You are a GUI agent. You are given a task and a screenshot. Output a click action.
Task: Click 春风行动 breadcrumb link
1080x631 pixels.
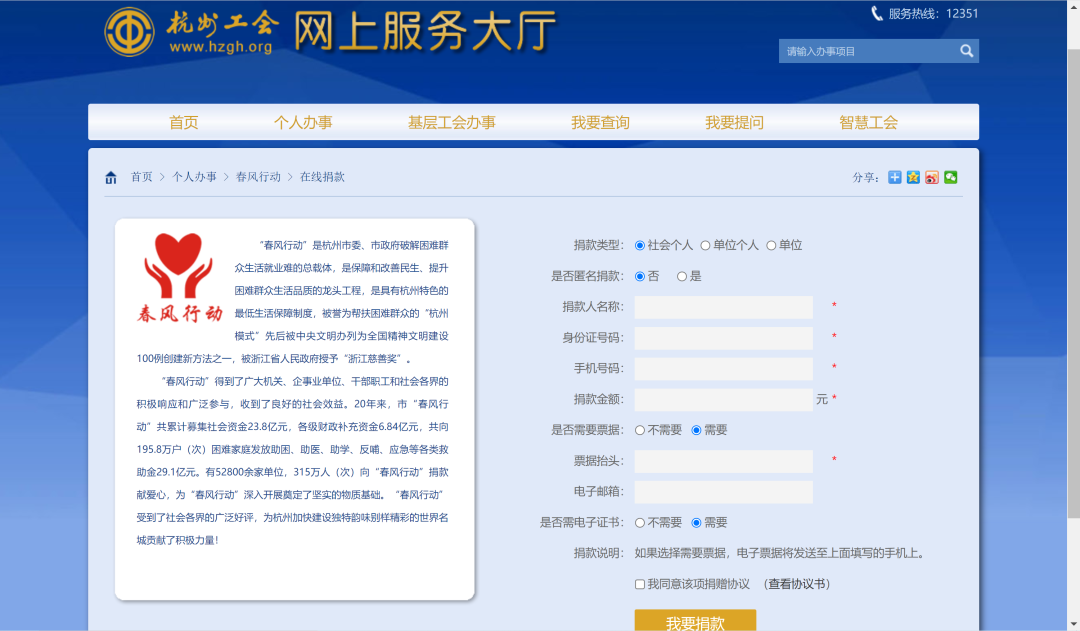258,177
